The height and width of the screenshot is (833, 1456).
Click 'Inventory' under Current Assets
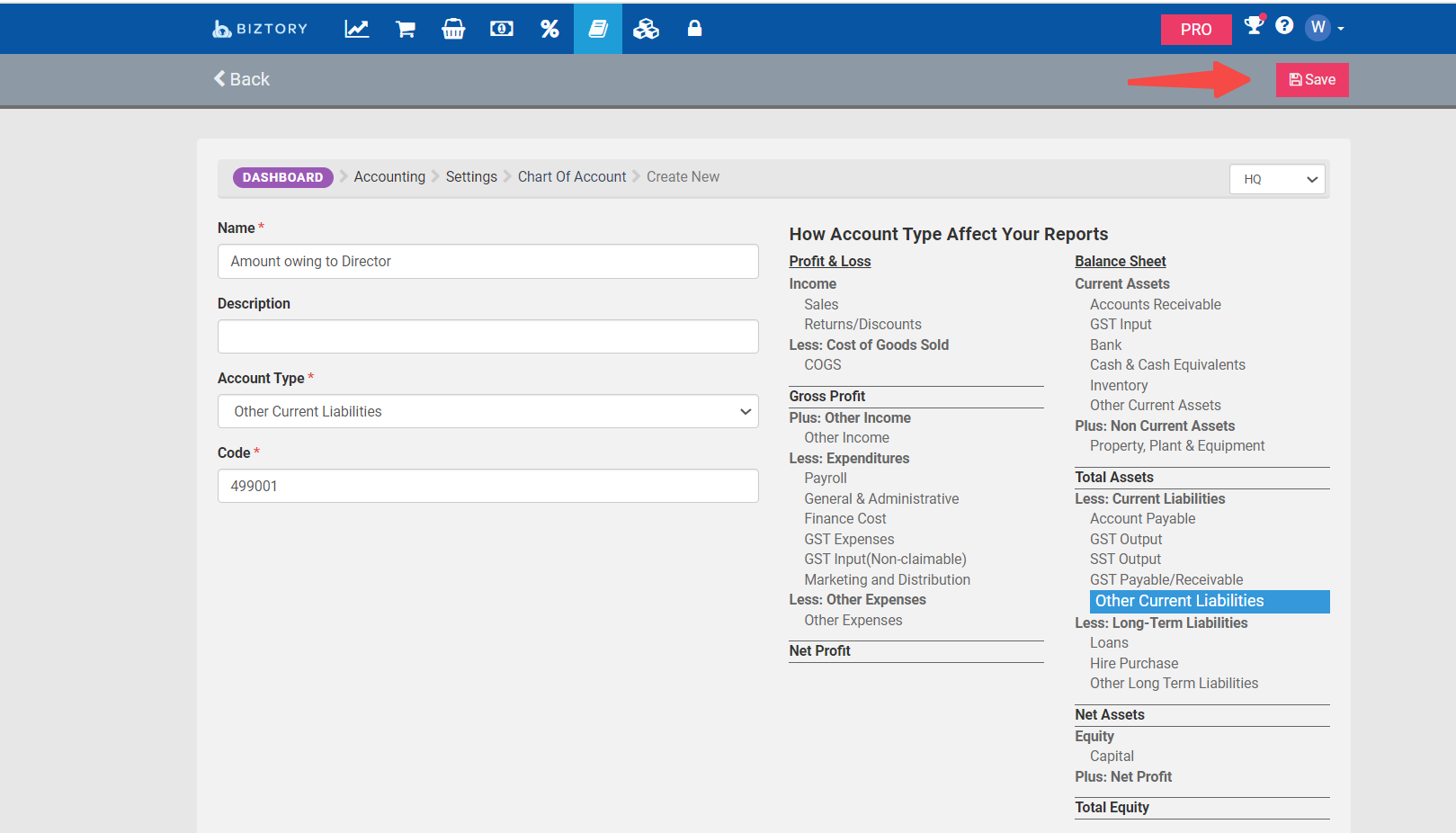click(x=1119, y=386)
